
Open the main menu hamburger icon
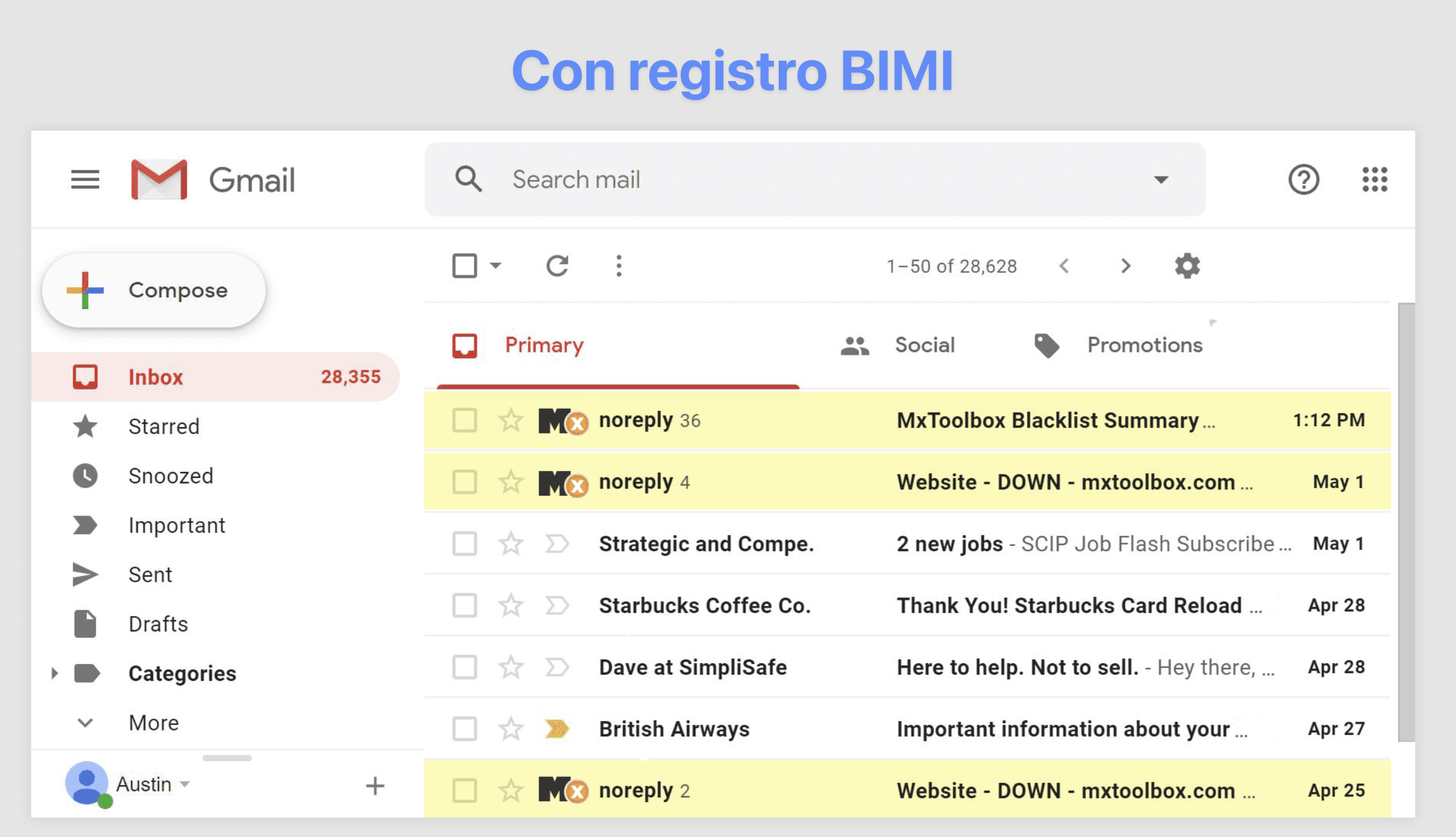[x=85, y=180]
